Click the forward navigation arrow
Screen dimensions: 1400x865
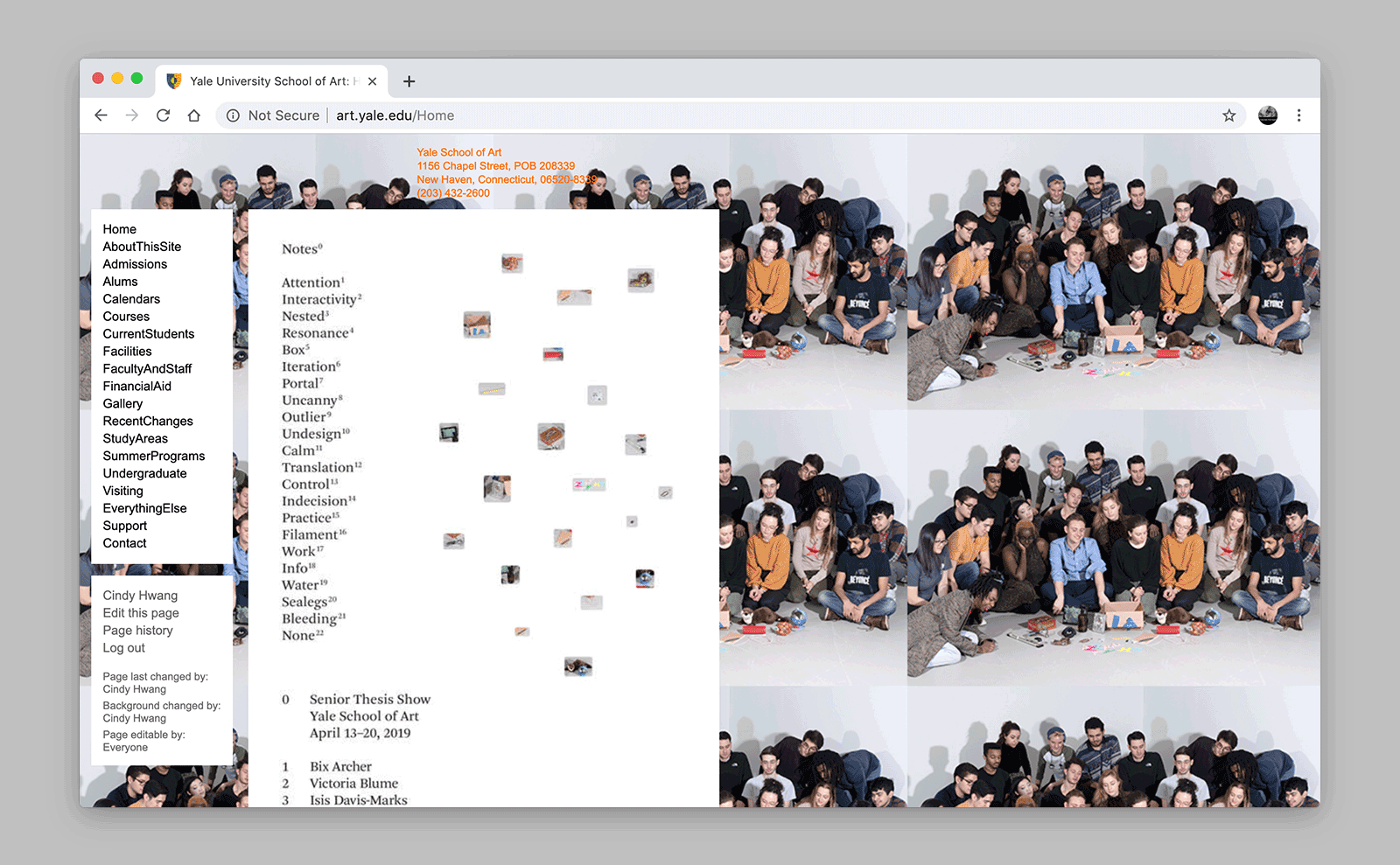[132, 115]
